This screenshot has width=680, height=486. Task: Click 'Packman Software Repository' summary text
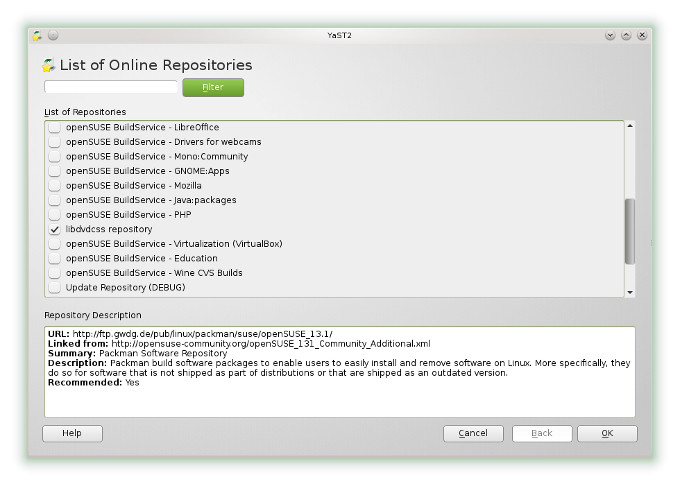pyautogui.click(x=163, y=353)
